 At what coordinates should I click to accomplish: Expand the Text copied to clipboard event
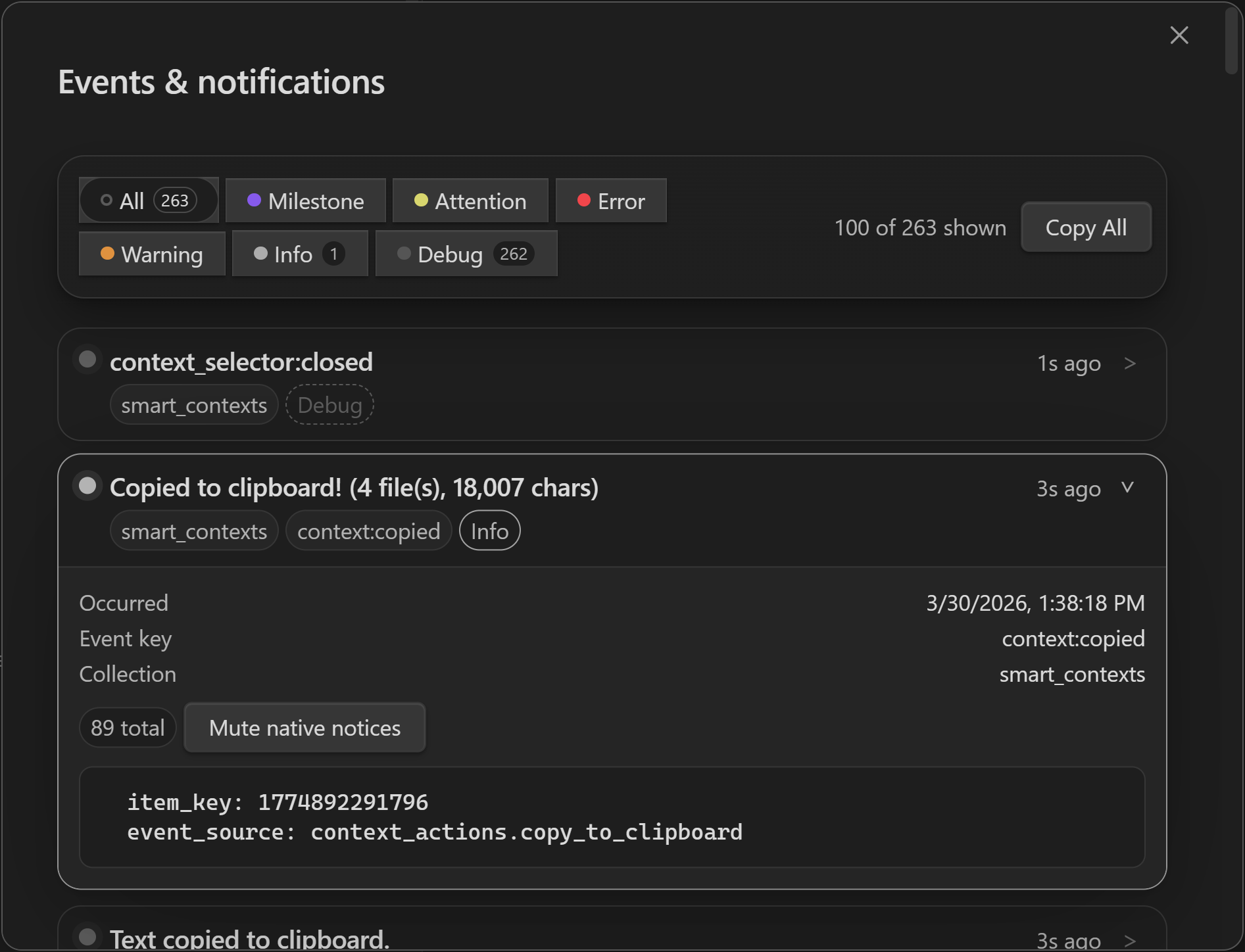pos(1129,940)
